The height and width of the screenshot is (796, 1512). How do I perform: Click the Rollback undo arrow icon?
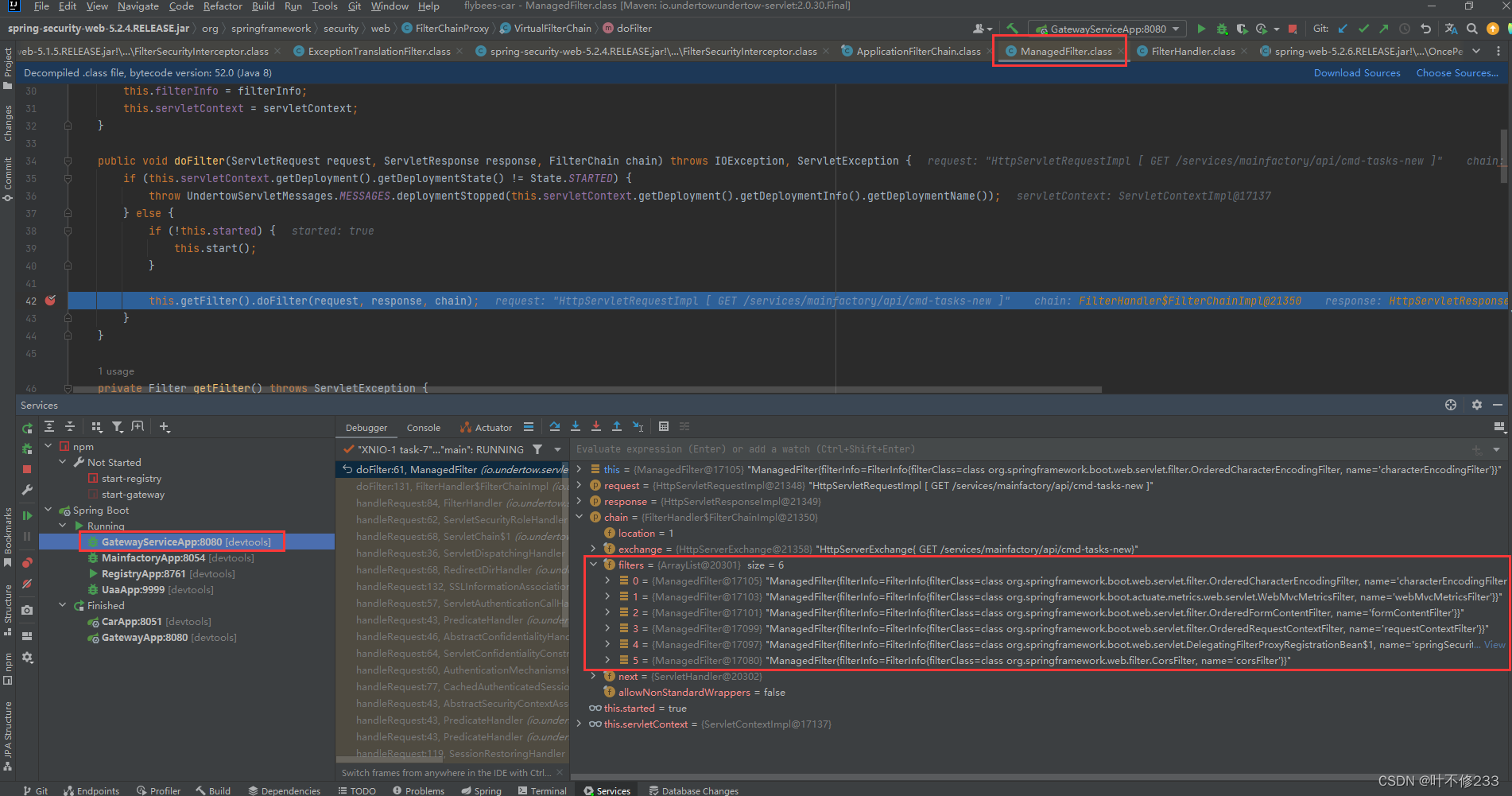click(1425, 29)
